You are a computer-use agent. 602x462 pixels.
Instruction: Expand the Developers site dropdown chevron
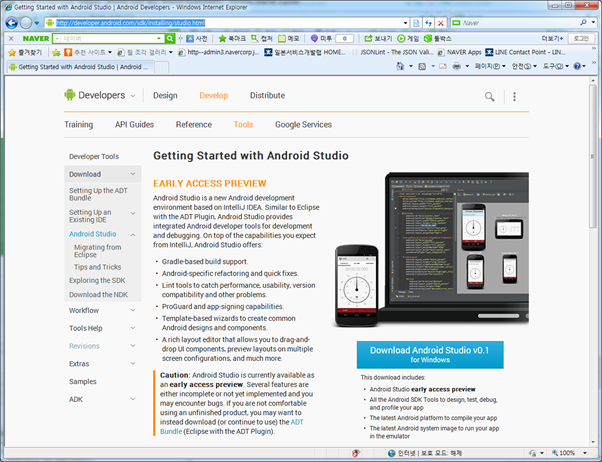[133, 96]
